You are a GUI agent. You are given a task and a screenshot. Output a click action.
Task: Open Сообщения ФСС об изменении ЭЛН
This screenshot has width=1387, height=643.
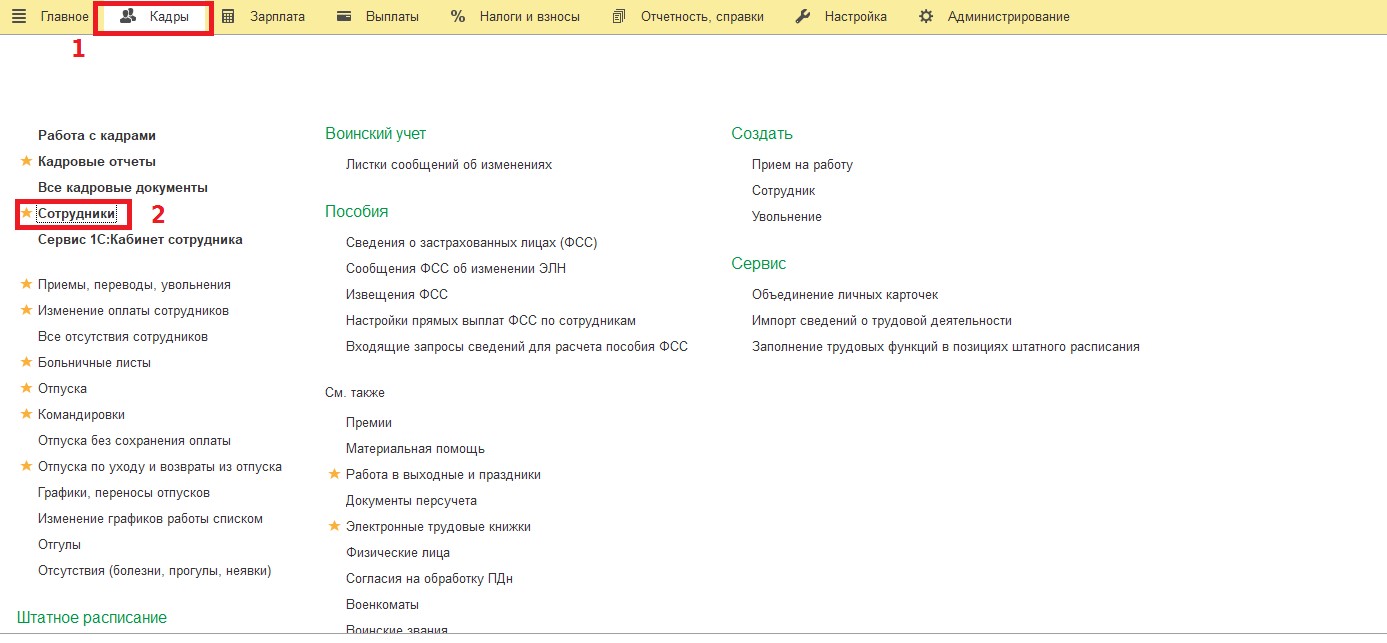click(x=456, y=268)
